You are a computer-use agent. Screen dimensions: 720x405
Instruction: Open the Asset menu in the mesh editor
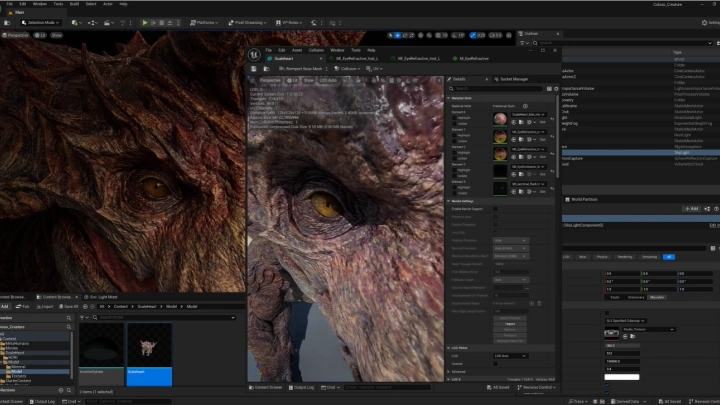297,50
